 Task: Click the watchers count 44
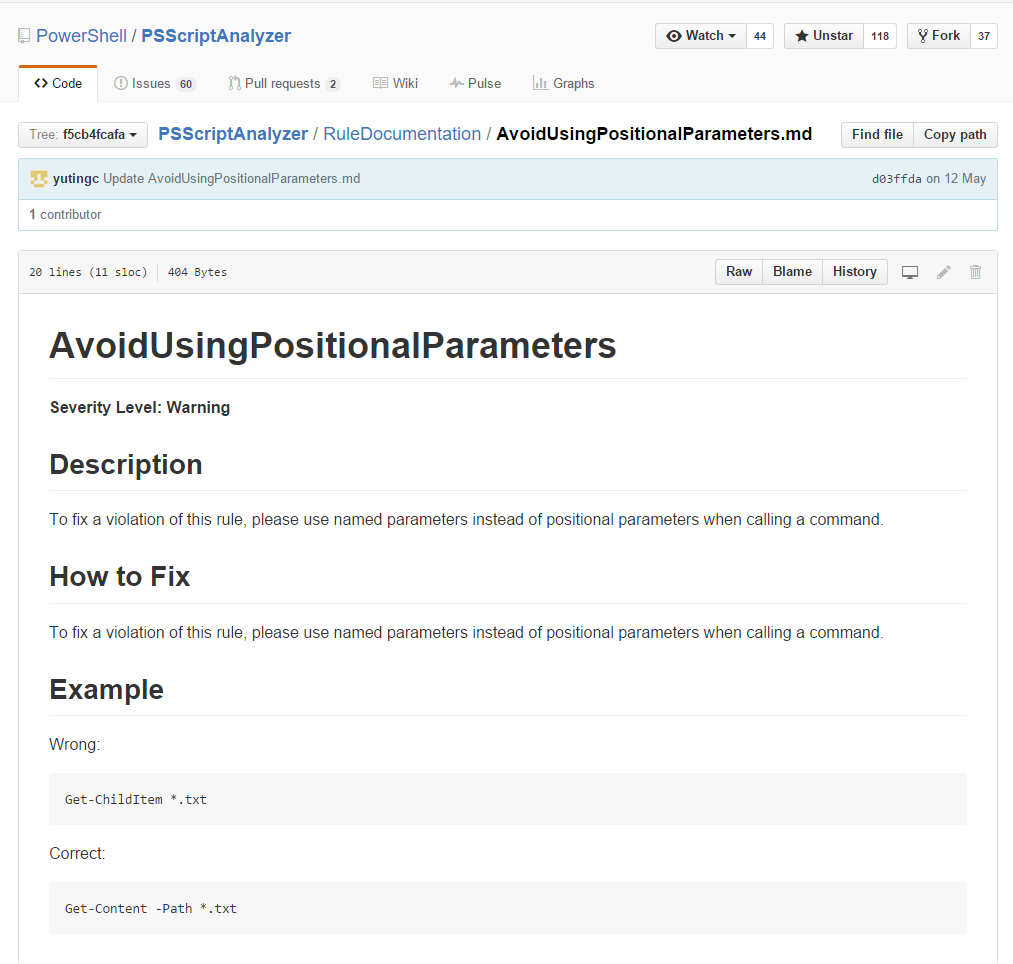pyautogui.click(x=760, y=36)
